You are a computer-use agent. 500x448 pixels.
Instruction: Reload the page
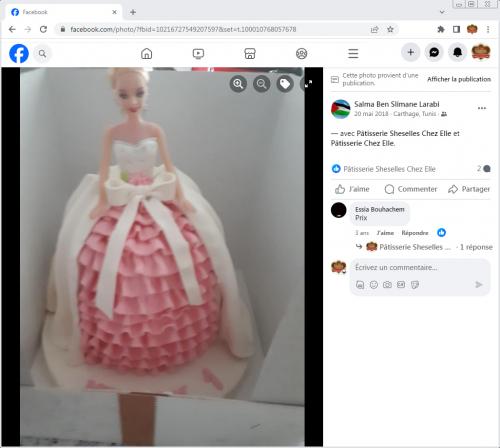click(43, 29)
